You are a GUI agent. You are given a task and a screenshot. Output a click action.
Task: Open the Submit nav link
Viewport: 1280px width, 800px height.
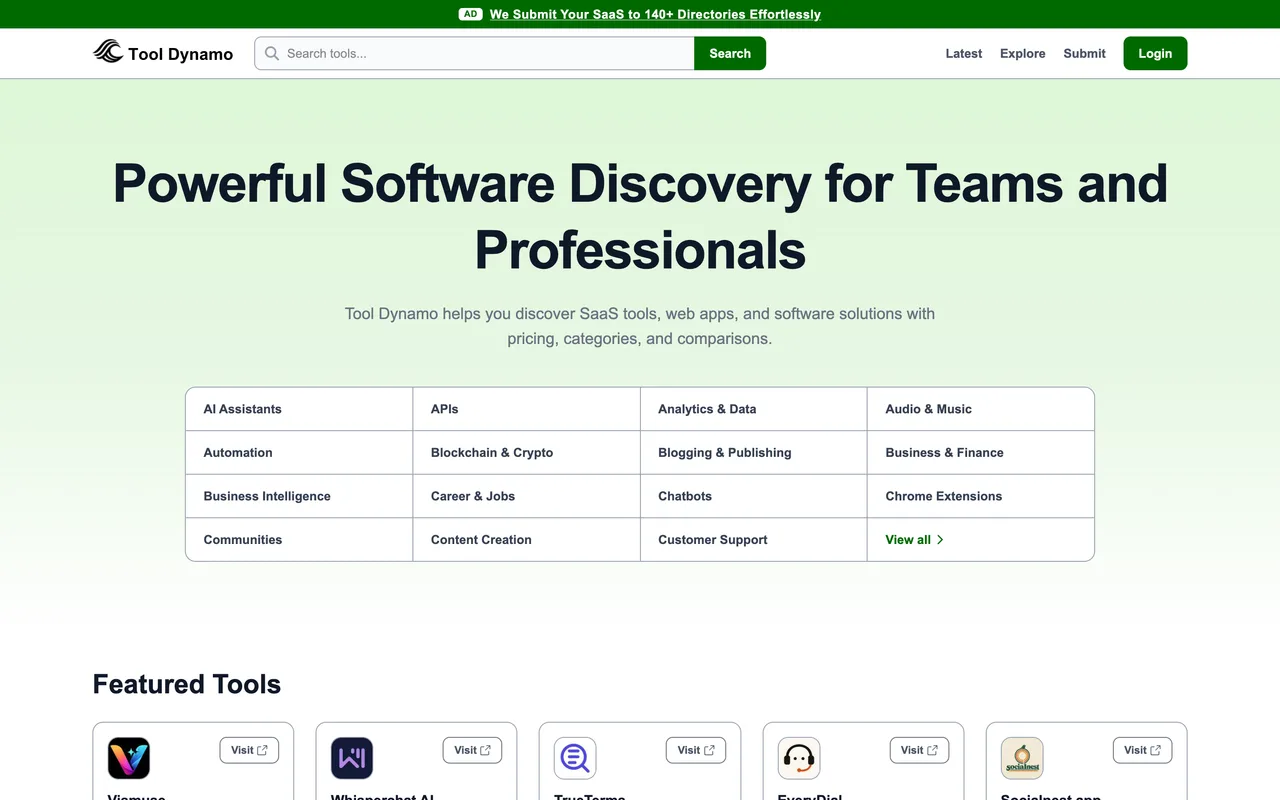pos(1084,54)
